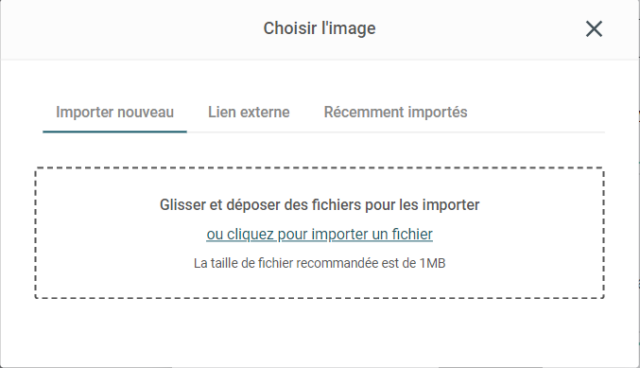Screen dimensions: 640x368
Task: Click empty drop zone area left of text
Action: click(98, 233)
